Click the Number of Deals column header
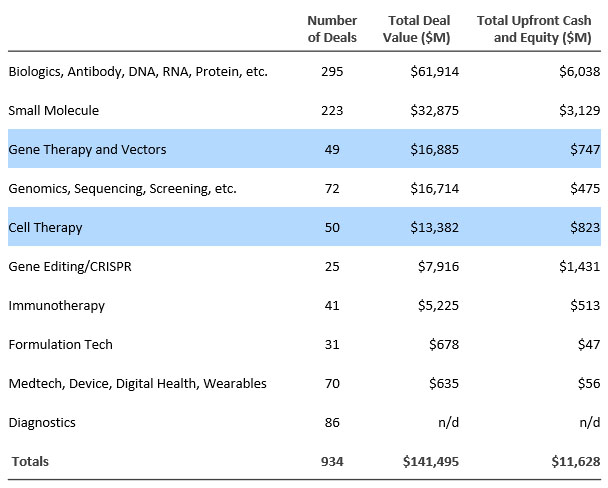The height and width of the screenshot is (488, 608). tap(332, 29)
